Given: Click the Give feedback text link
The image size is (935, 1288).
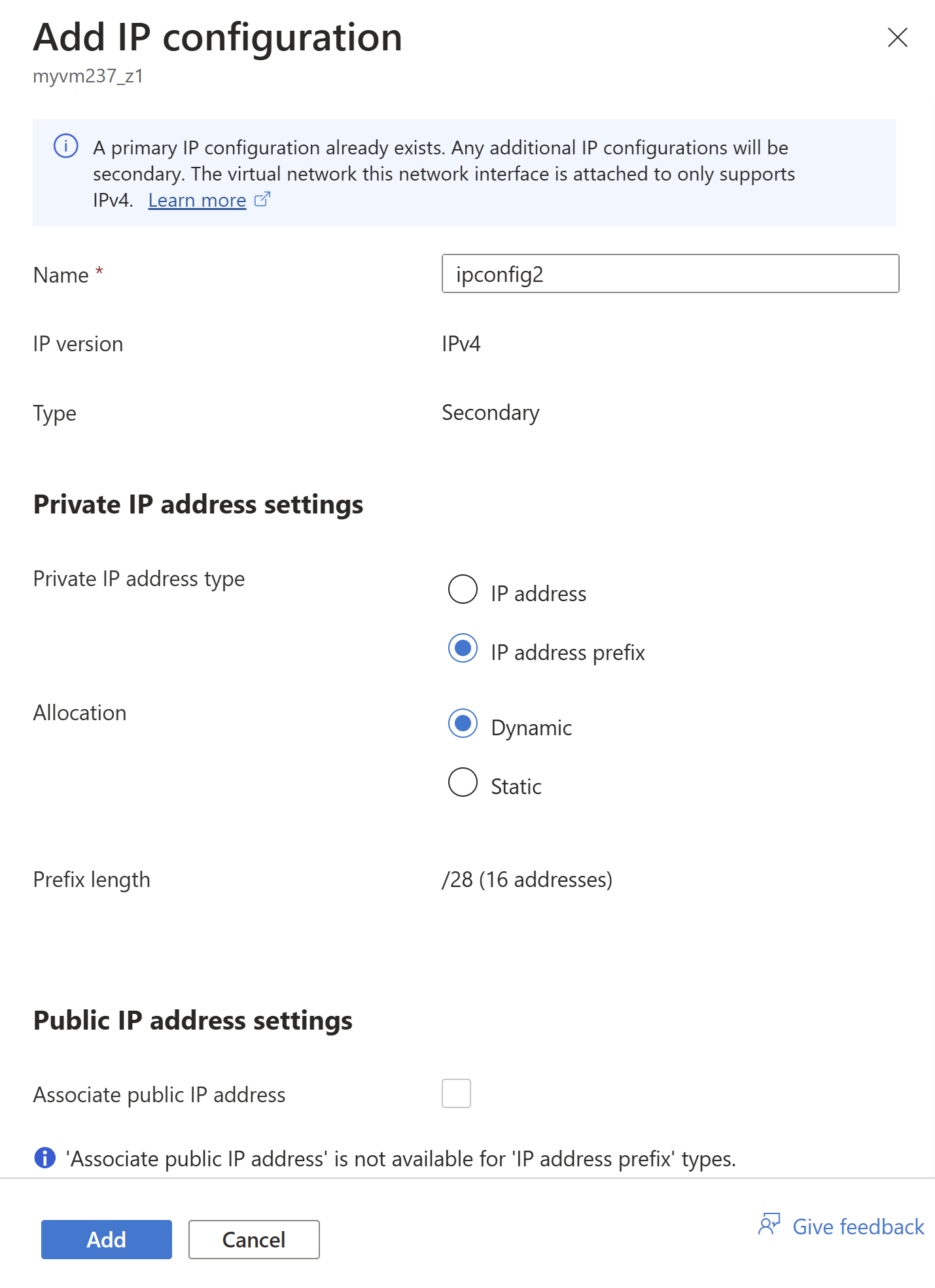Looking at the screenshot, I should [x=858, y=1227].
